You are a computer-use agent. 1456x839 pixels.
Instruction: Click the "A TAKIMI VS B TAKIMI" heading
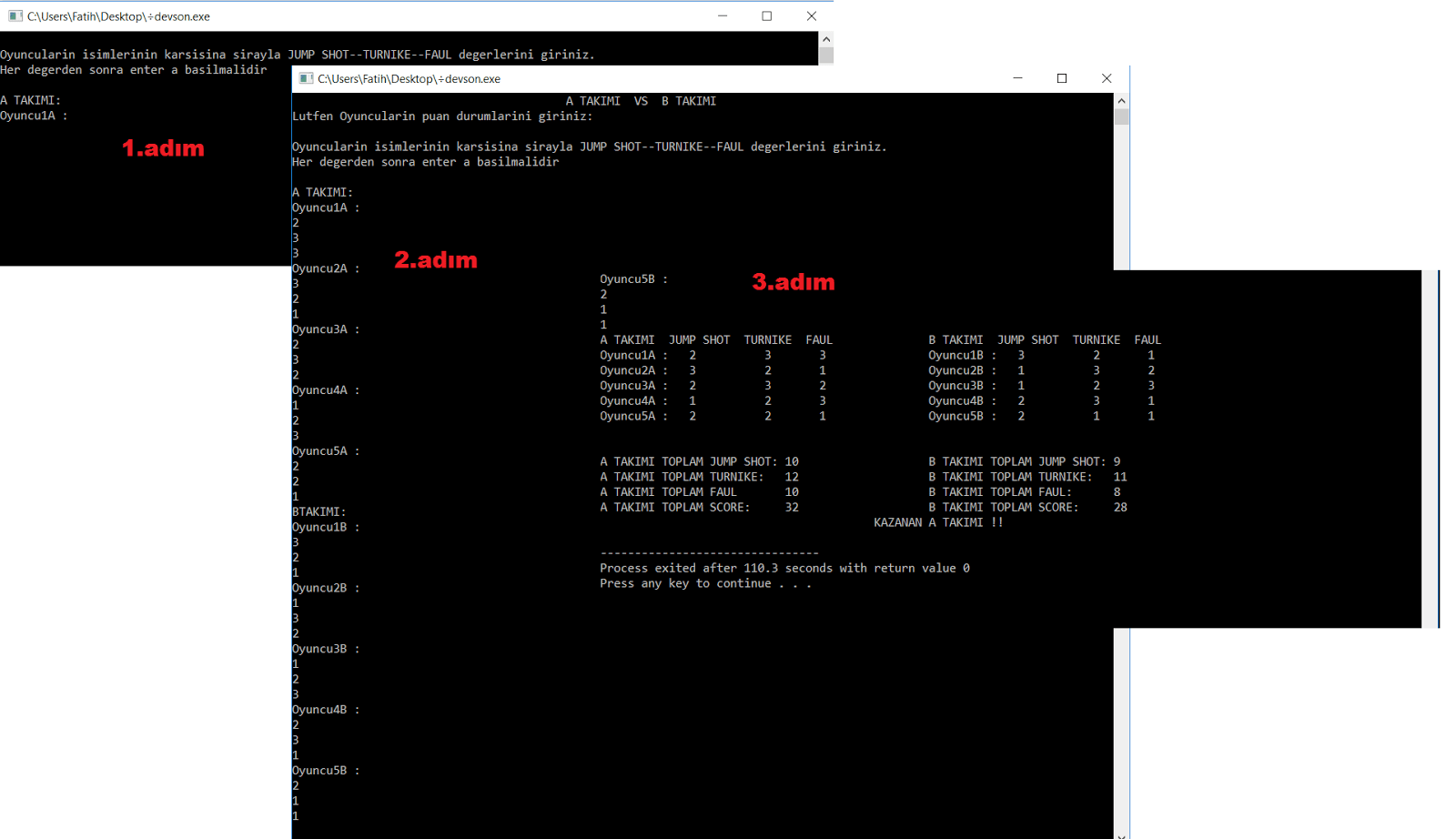(641, 101)
